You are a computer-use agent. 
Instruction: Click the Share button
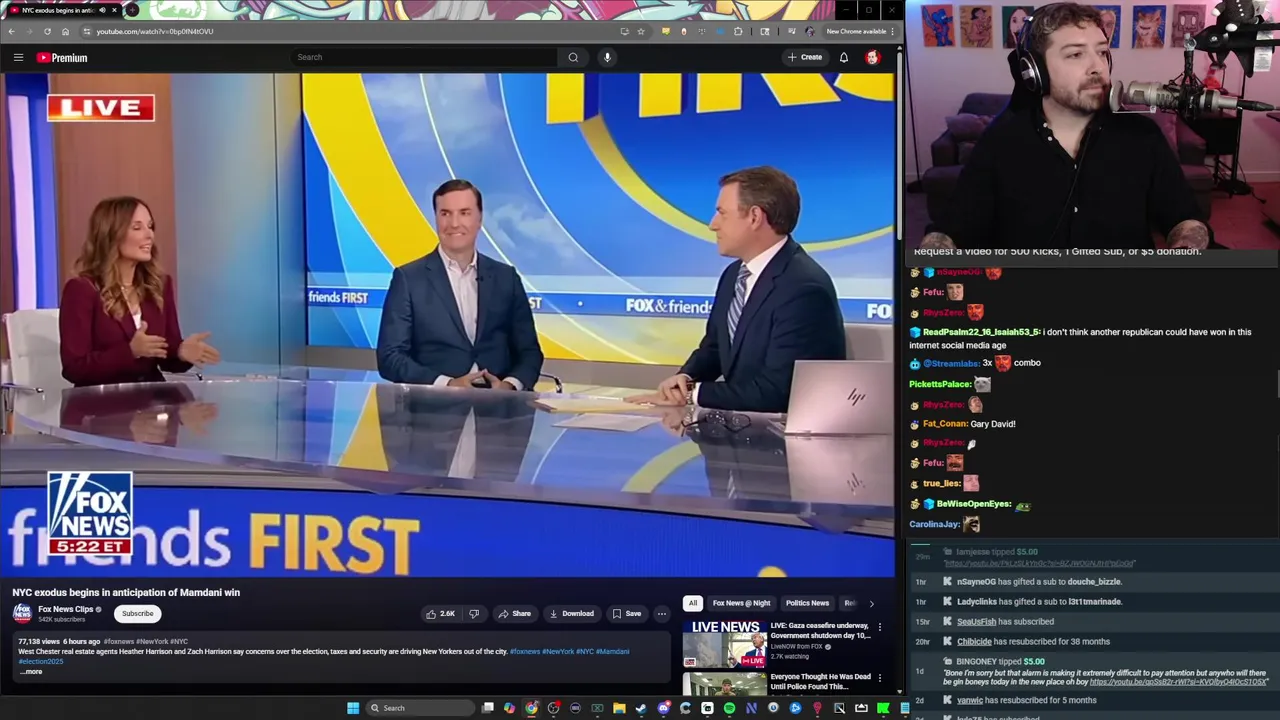click(x=514, y=613)
